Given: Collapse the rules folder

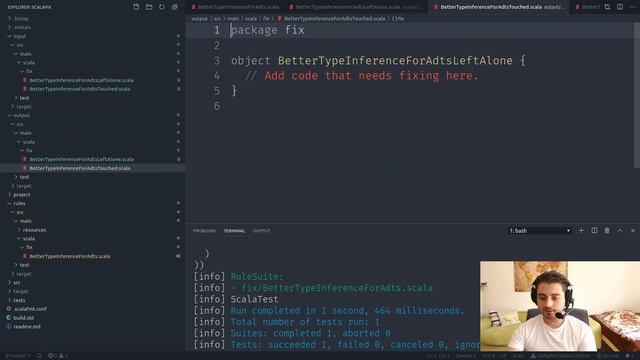Looking at the screenshot, I should click(x=19, y=203).
